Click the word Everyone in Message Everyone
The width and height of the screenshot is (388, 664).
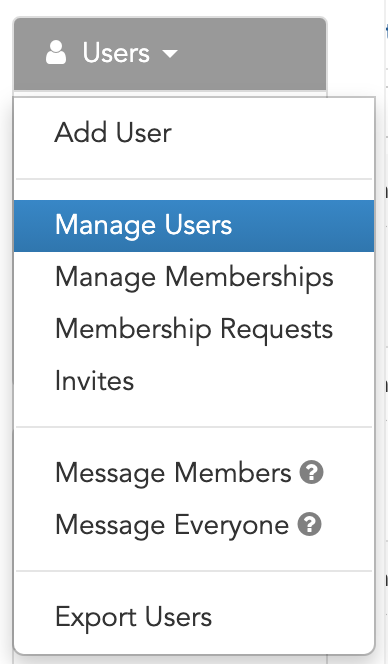(x=232, y=526)
